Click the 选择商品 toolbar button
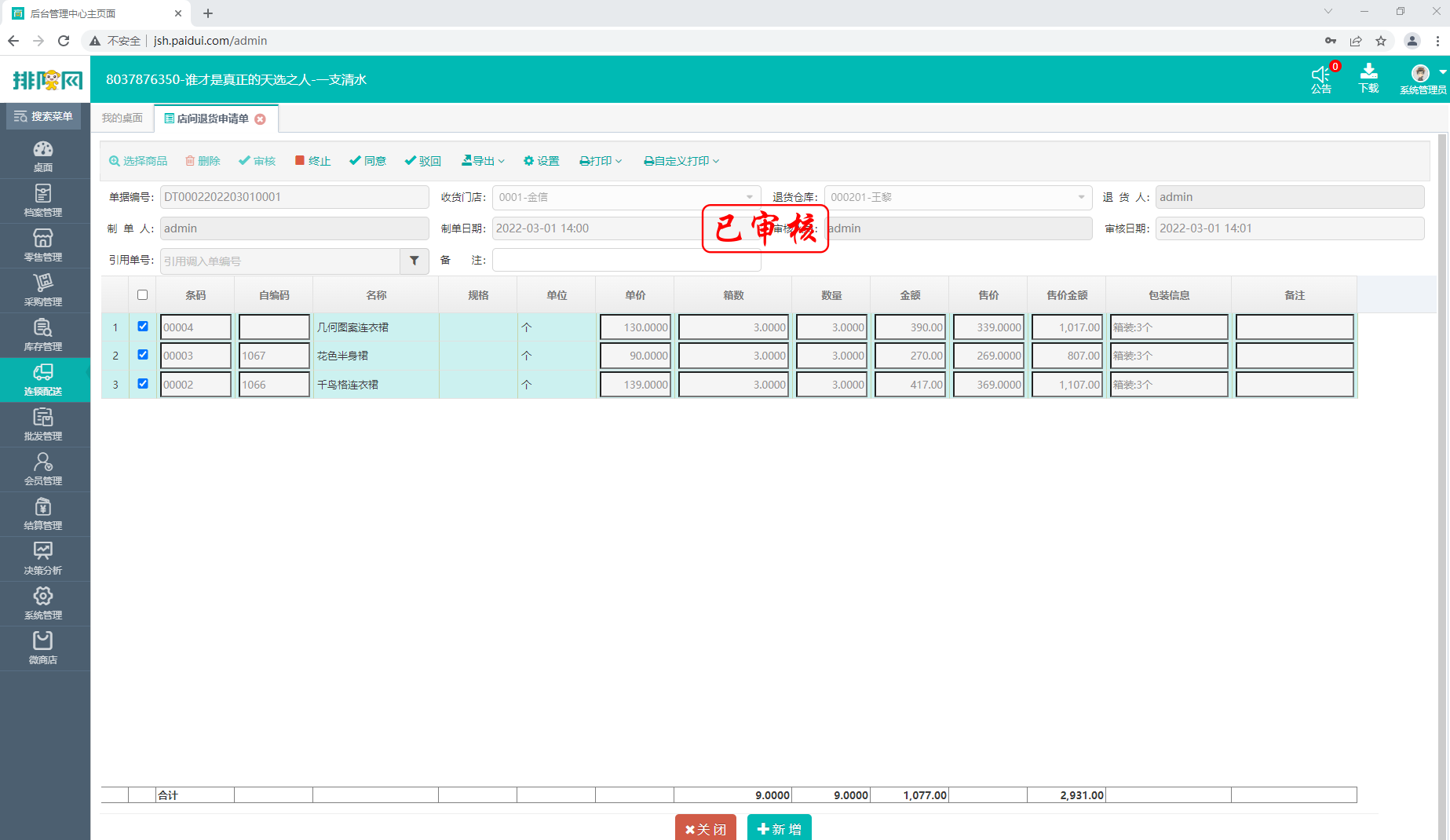This screenshot has width=1450, height=840. 138,161
